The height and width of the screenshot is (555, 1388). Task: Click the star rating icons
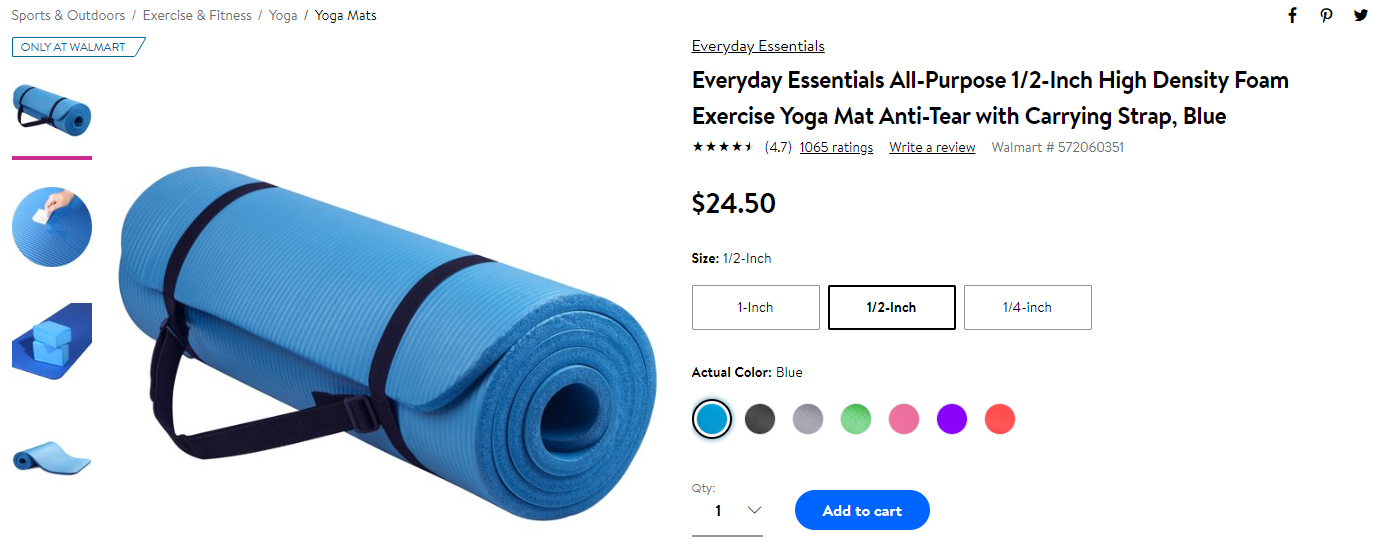click(723, 147)
